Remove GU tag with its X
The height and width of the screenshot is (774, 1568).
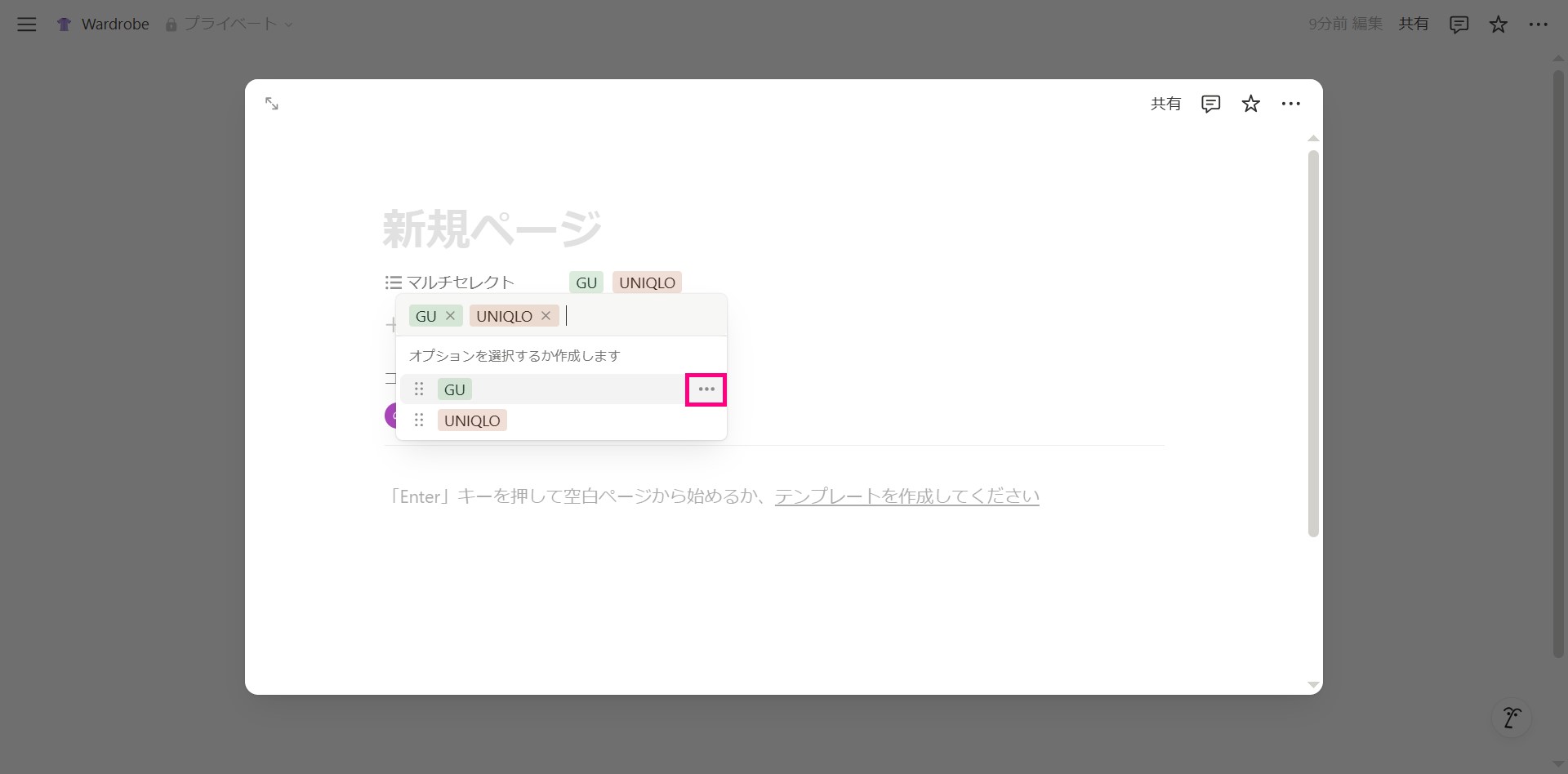pyautogui.click(x=450, y=316)
